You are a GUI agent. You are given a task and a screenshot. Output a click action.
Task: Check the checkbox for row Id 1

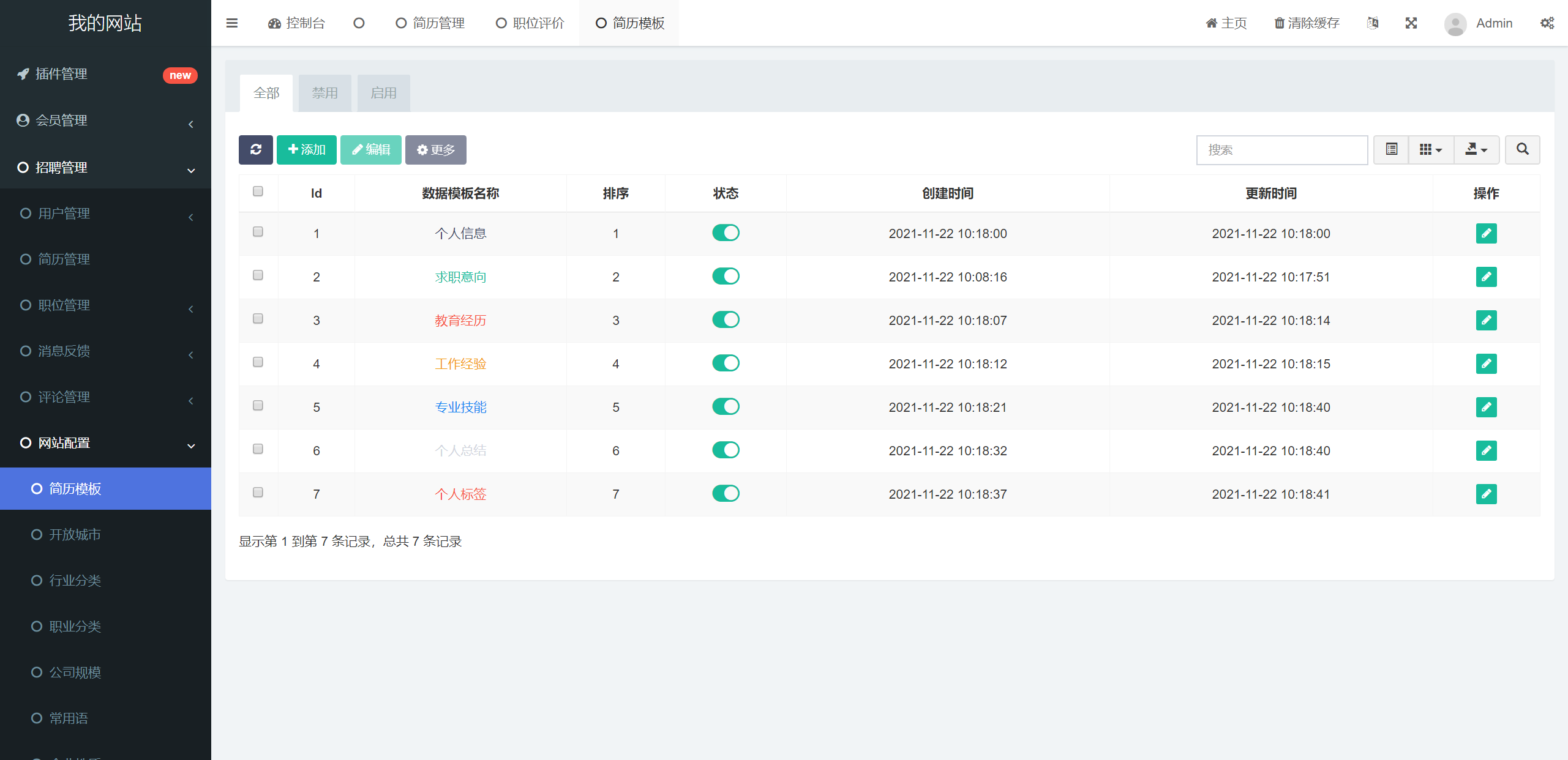[x=258, y=232]
